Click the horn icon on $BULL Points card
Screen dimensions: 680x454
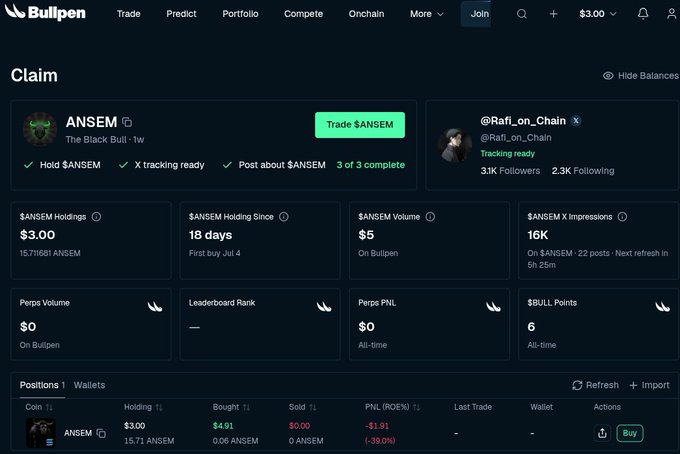point(662,307)
